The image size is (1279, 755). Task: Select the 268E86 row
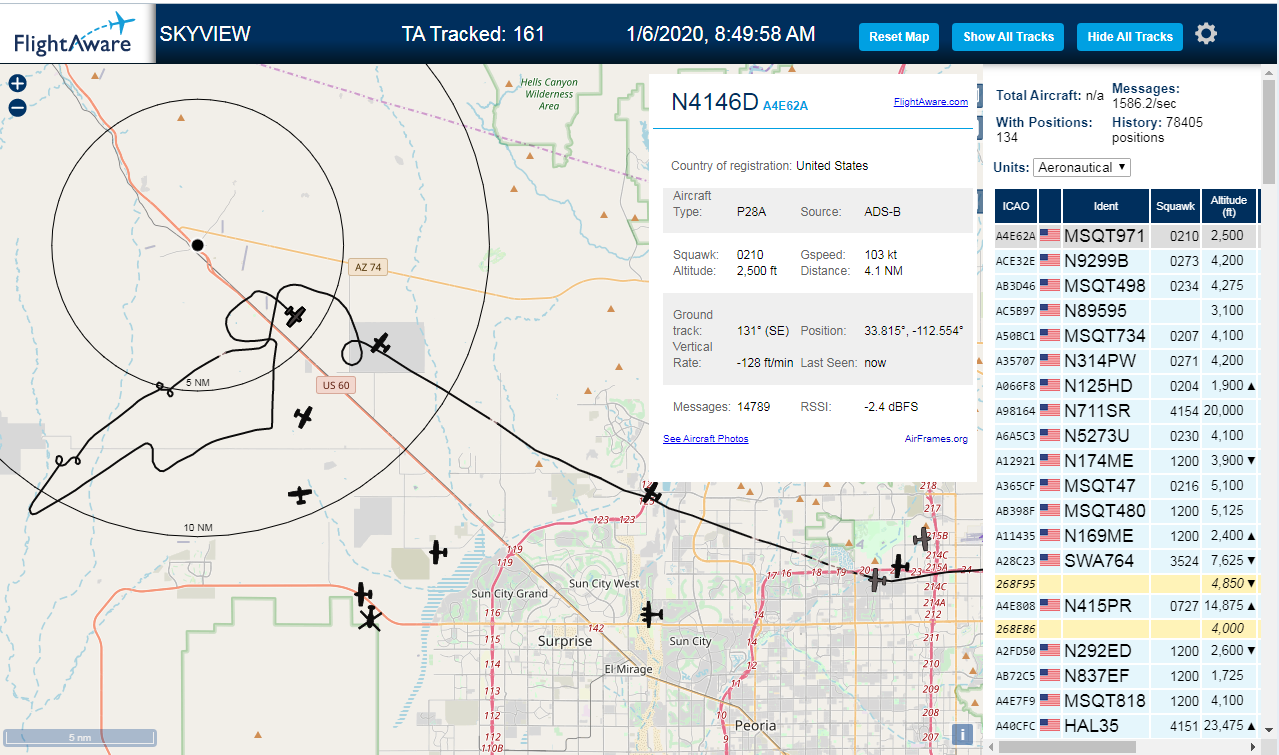coord(1126,629)
